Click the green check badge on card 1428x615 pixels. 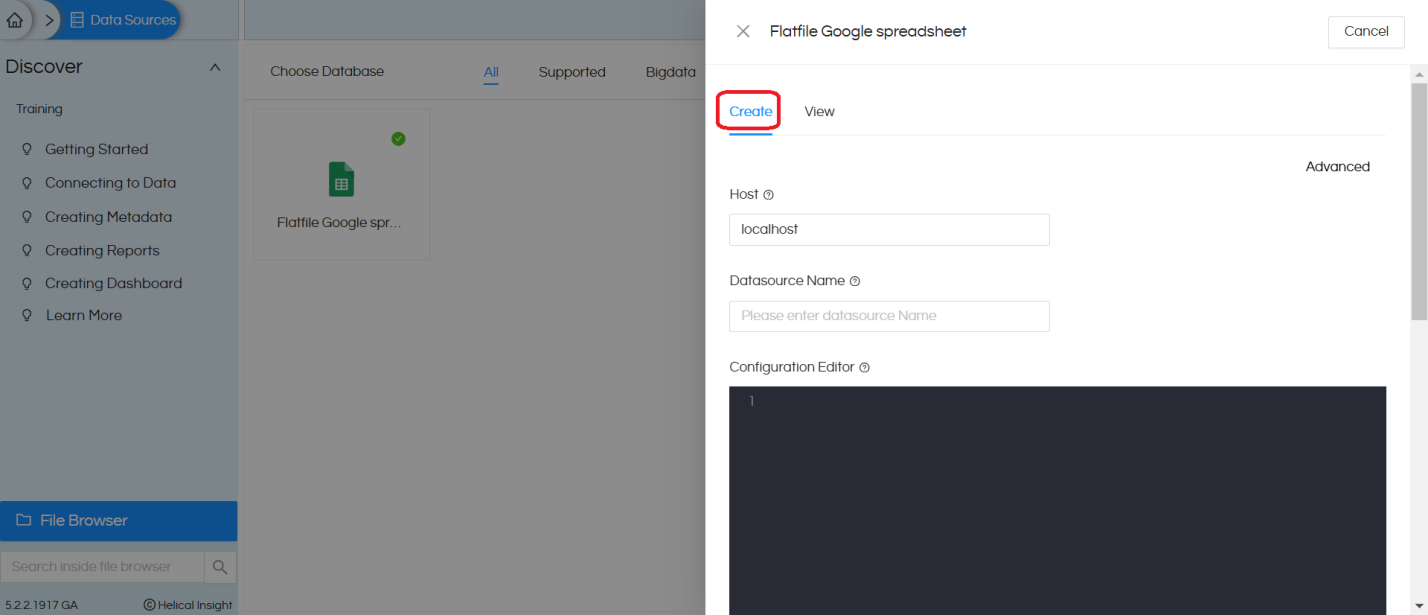(398, 138)
